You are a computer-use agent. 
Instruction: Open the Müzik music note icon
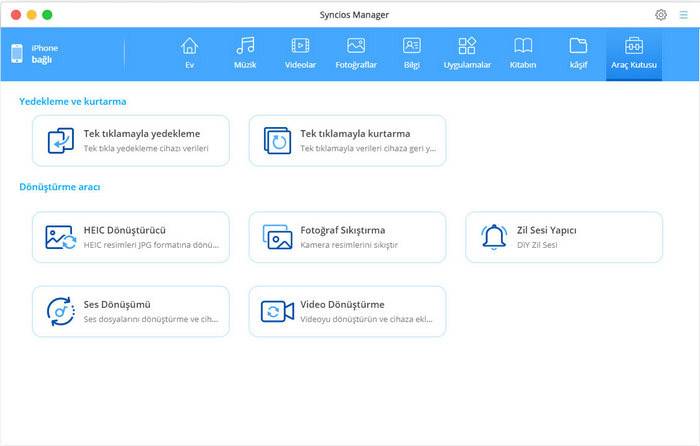245,46
